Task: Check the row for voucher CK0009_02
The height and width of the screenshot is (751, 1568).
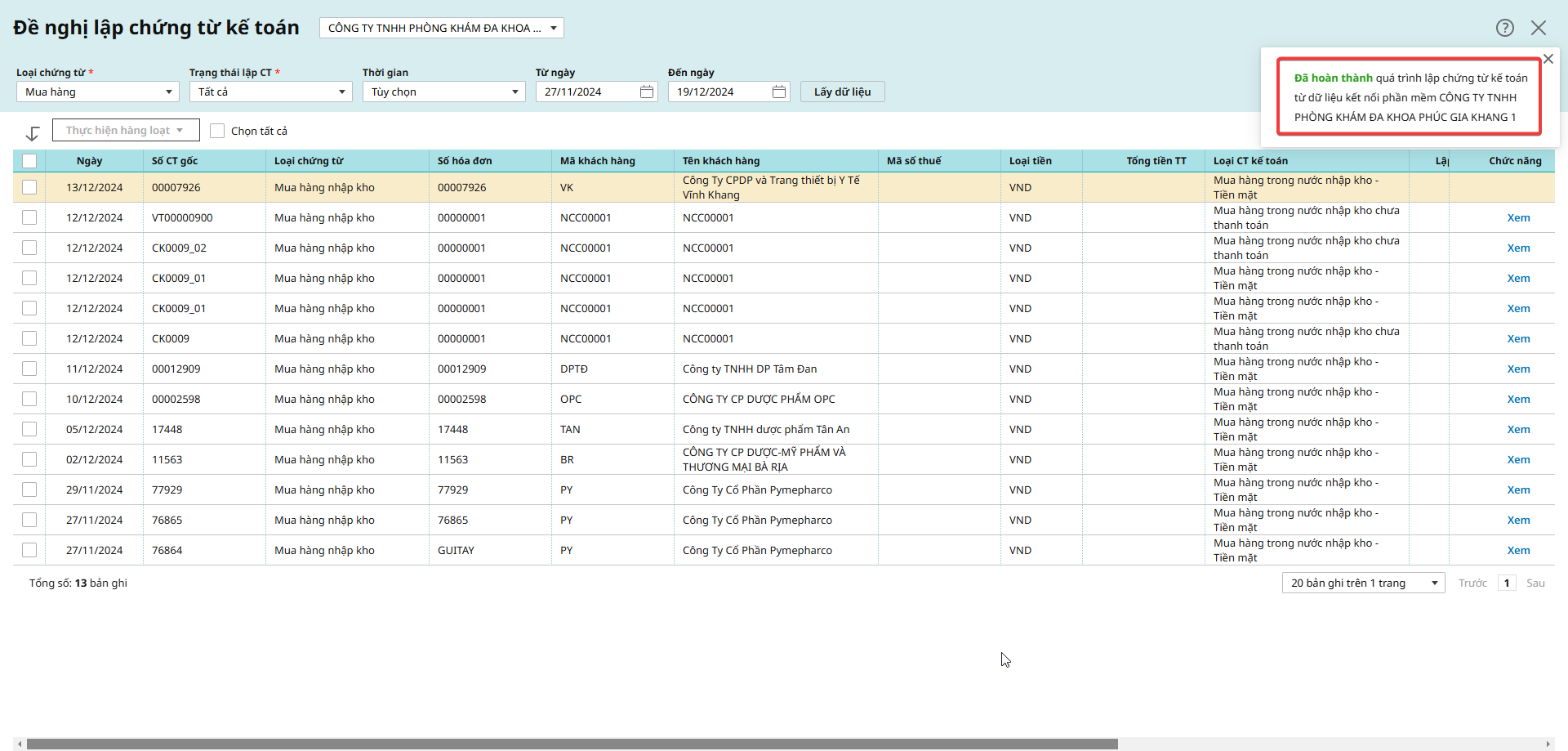Action: tap(29, 248)
